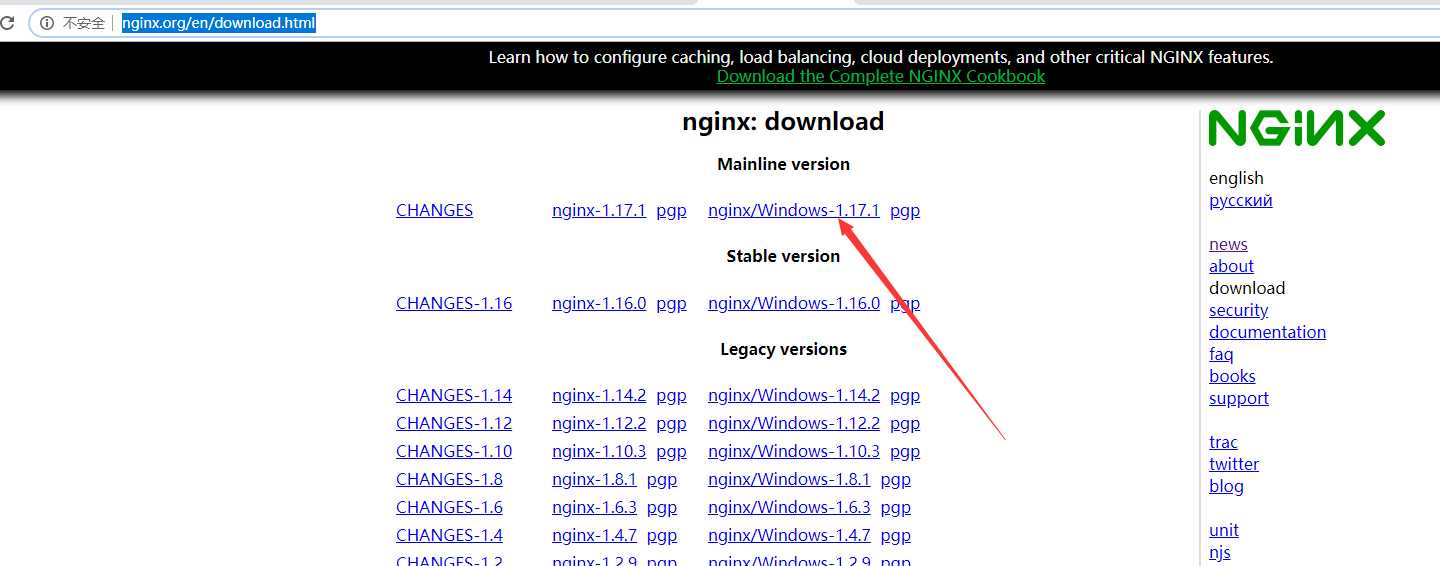Open pgp link beside nginx-1.8.1
The width and height of the screenshot is (1440, 566).
pyautogui.click(x=662, y=479)
